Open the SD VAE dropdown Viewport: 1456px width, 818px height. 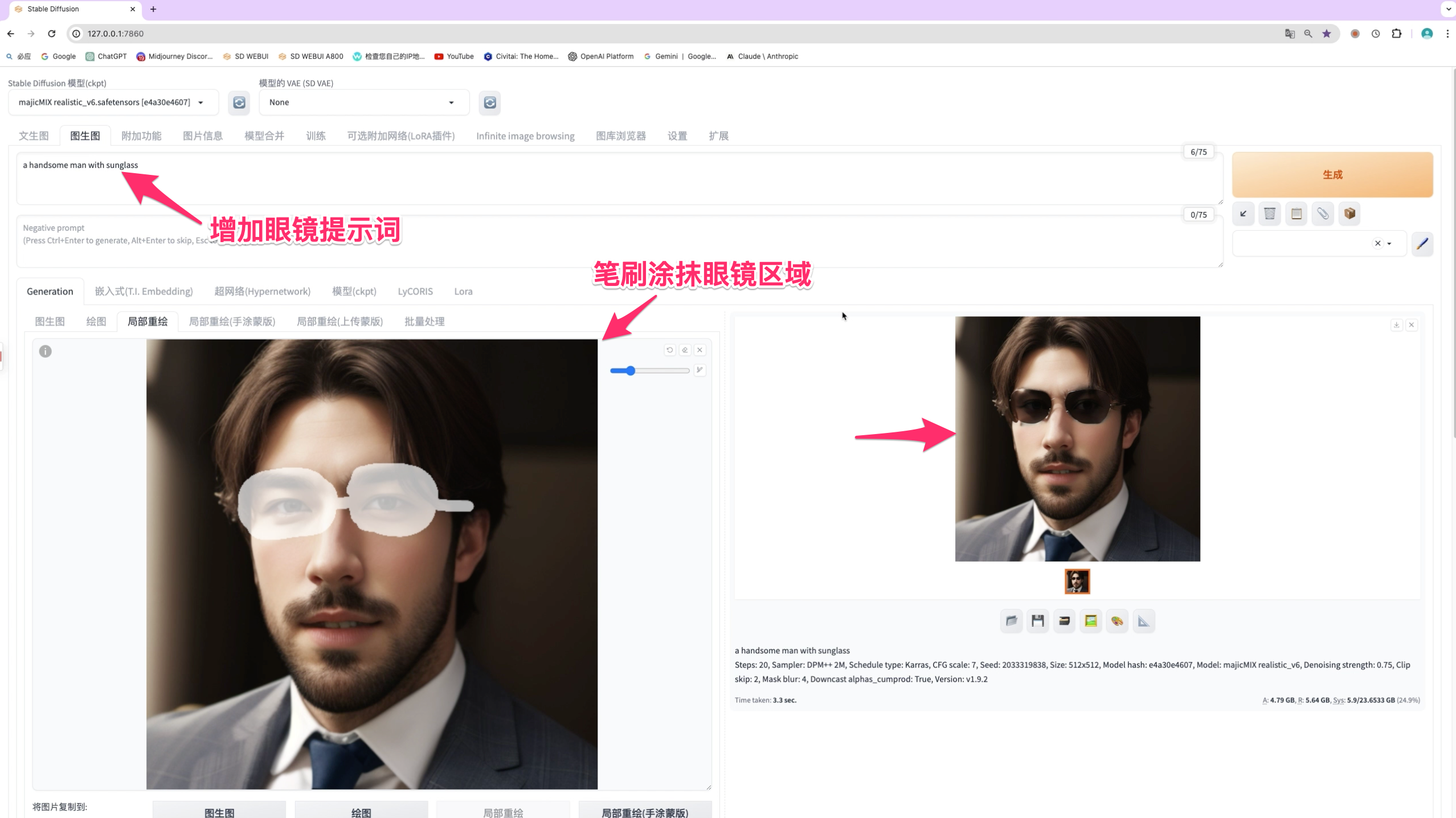tap(364, 103)
